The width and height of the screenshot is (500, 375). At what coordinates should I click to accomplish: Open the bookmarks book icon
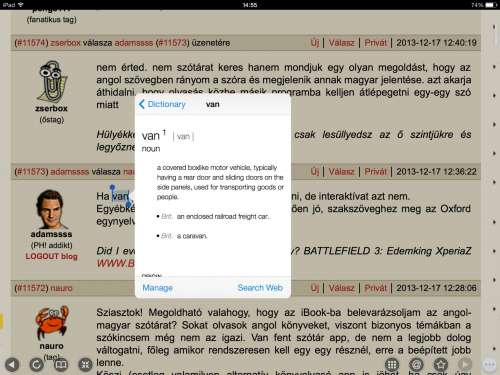pos(61,365)
